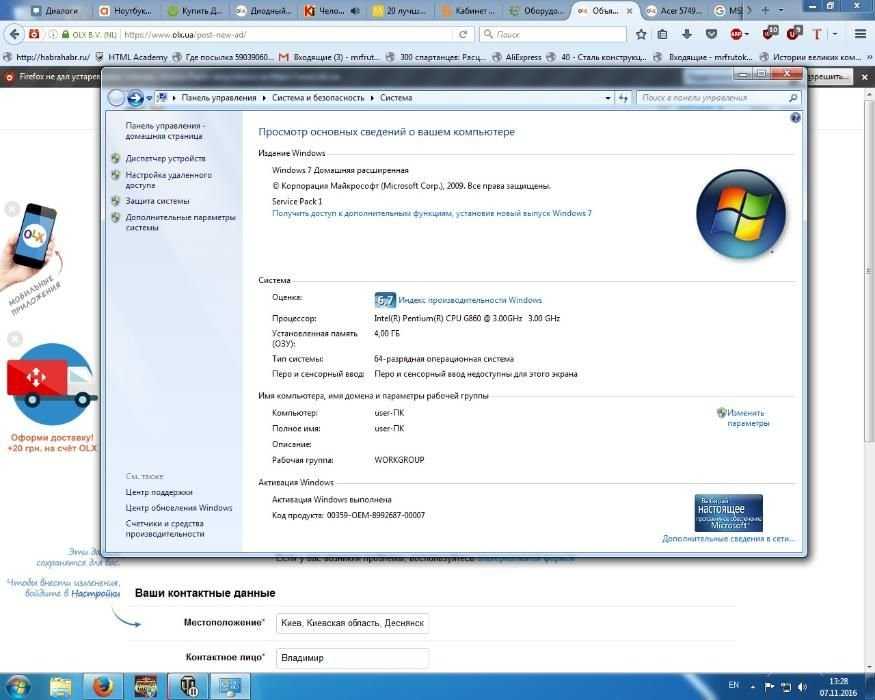This screenshot has width=875, height=700.
Task: Open Центр поддержки link
Action: click(x=159, y=492)
